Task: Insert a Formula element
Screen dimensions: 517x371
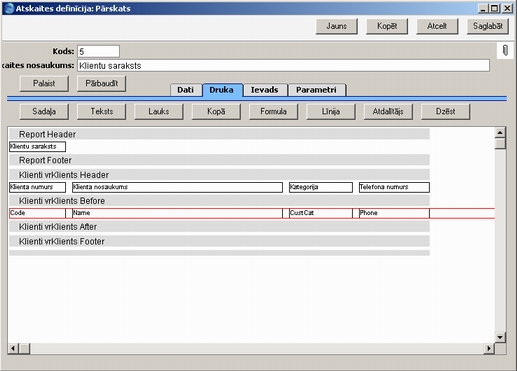Action: tap(274, 111)
